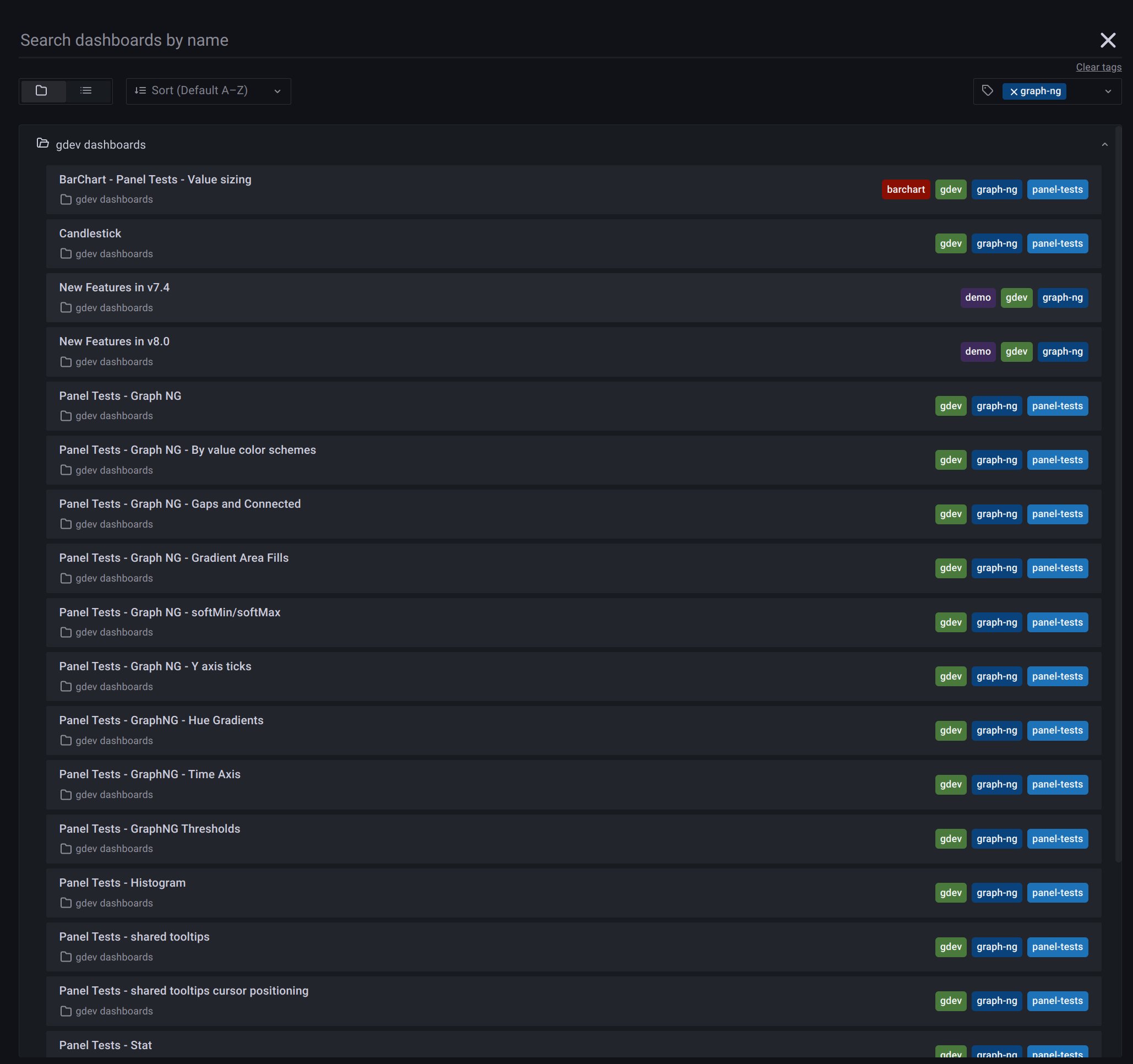Click the Clear tags link
This screenshot has height=1064, width=1133.
(1098, 67)
